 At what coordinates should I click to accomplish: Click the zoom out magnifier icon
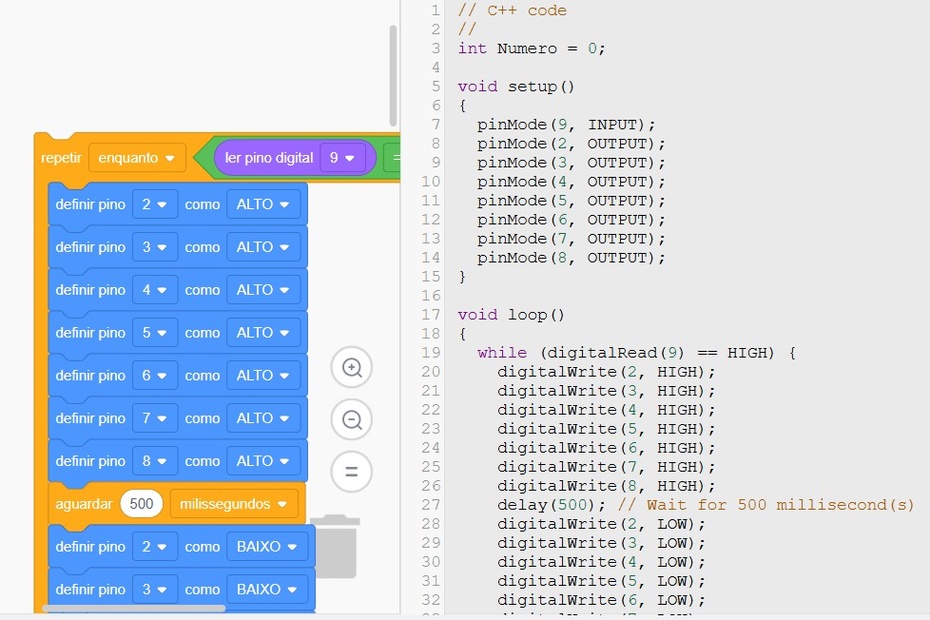[352, 420]
